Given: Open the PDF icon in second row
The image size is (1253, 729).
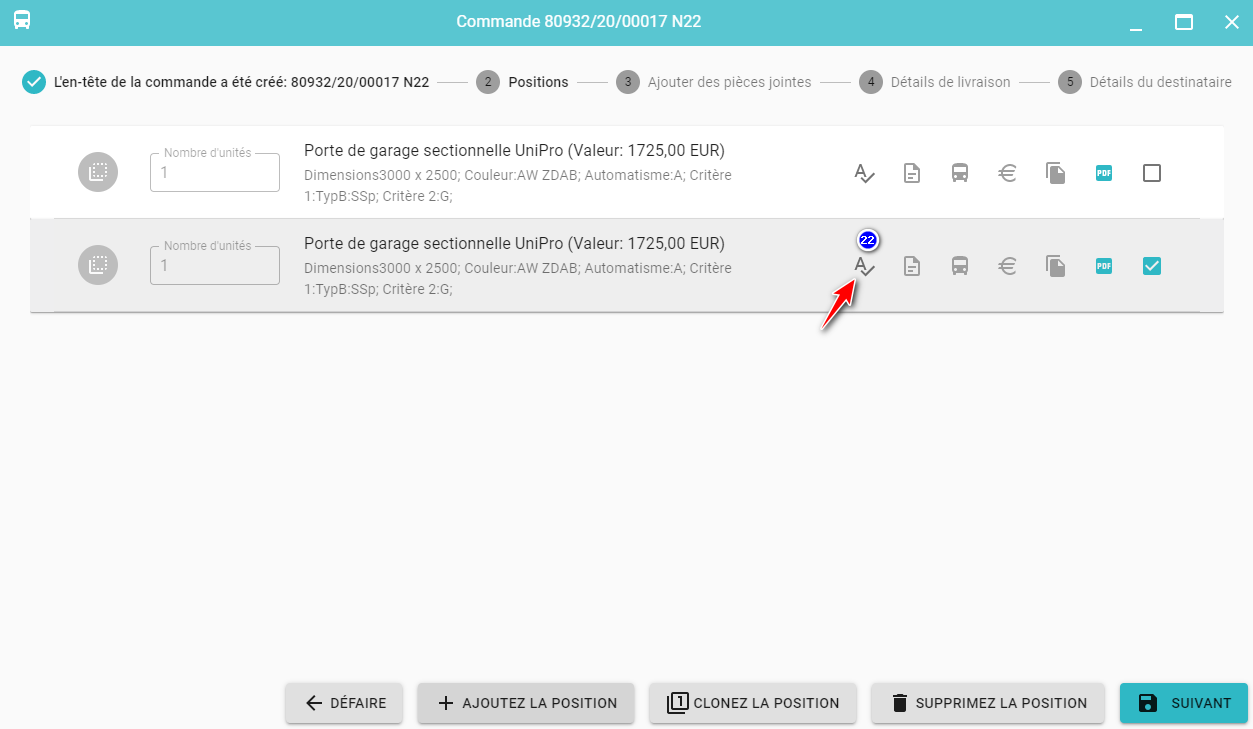Looking at the screenshot, I should [1104, 266].
